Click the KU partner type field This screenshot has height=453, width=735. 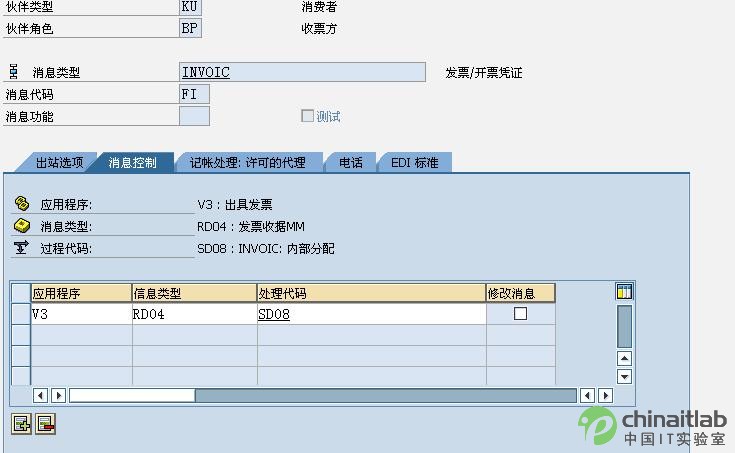click(x=190, y=7)
